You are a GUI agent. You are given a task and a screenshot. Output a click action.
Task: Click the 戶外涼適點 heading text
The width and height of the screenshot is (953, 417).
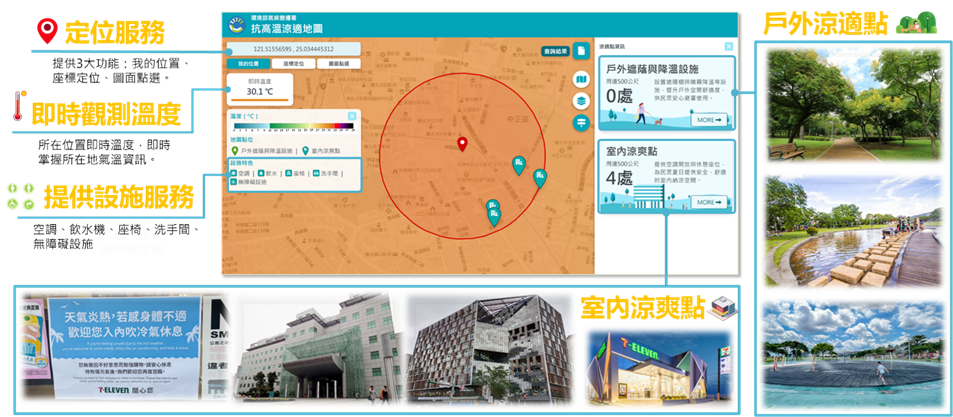[825, 24]
